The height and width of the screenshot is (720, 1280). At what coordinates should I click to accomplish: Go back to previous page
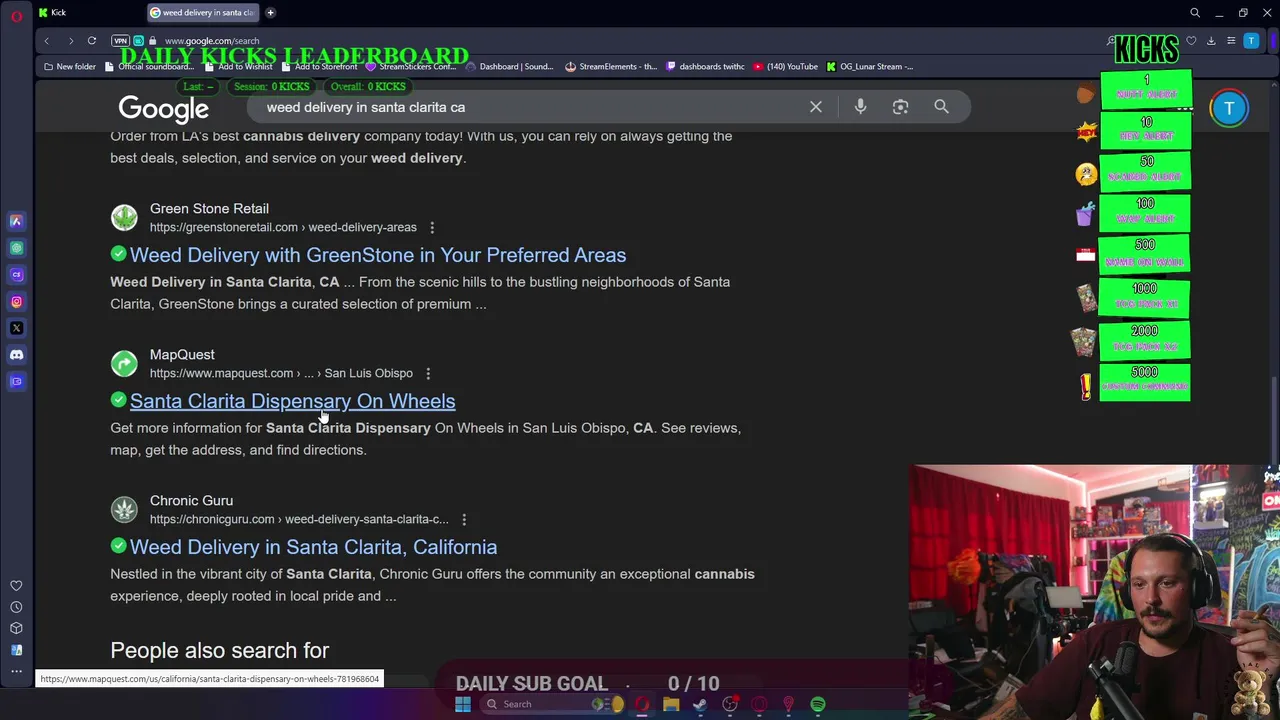(x=47, y=41)
